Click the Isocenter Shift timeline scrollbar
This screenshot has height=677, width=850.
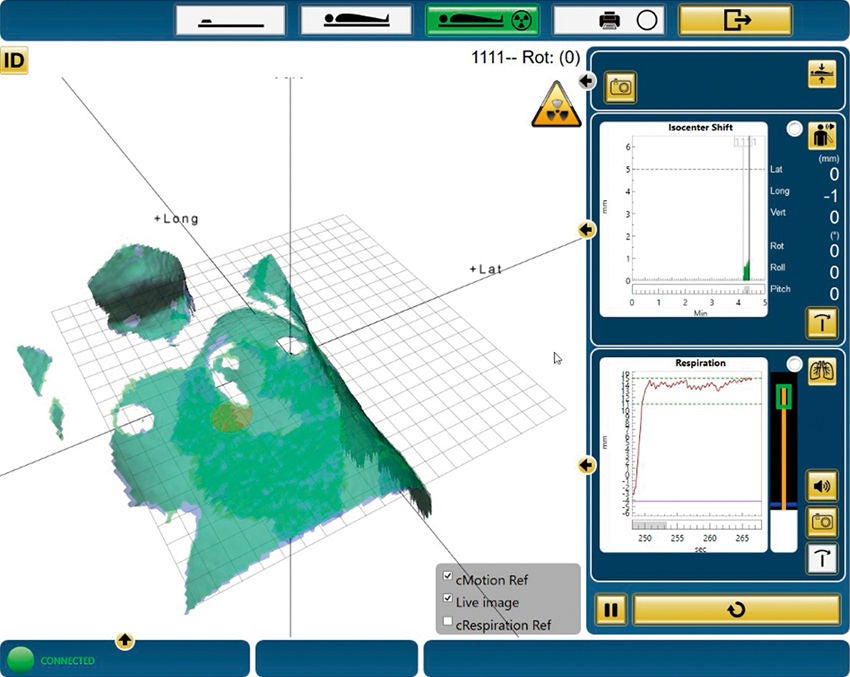[x=699, y=290]
